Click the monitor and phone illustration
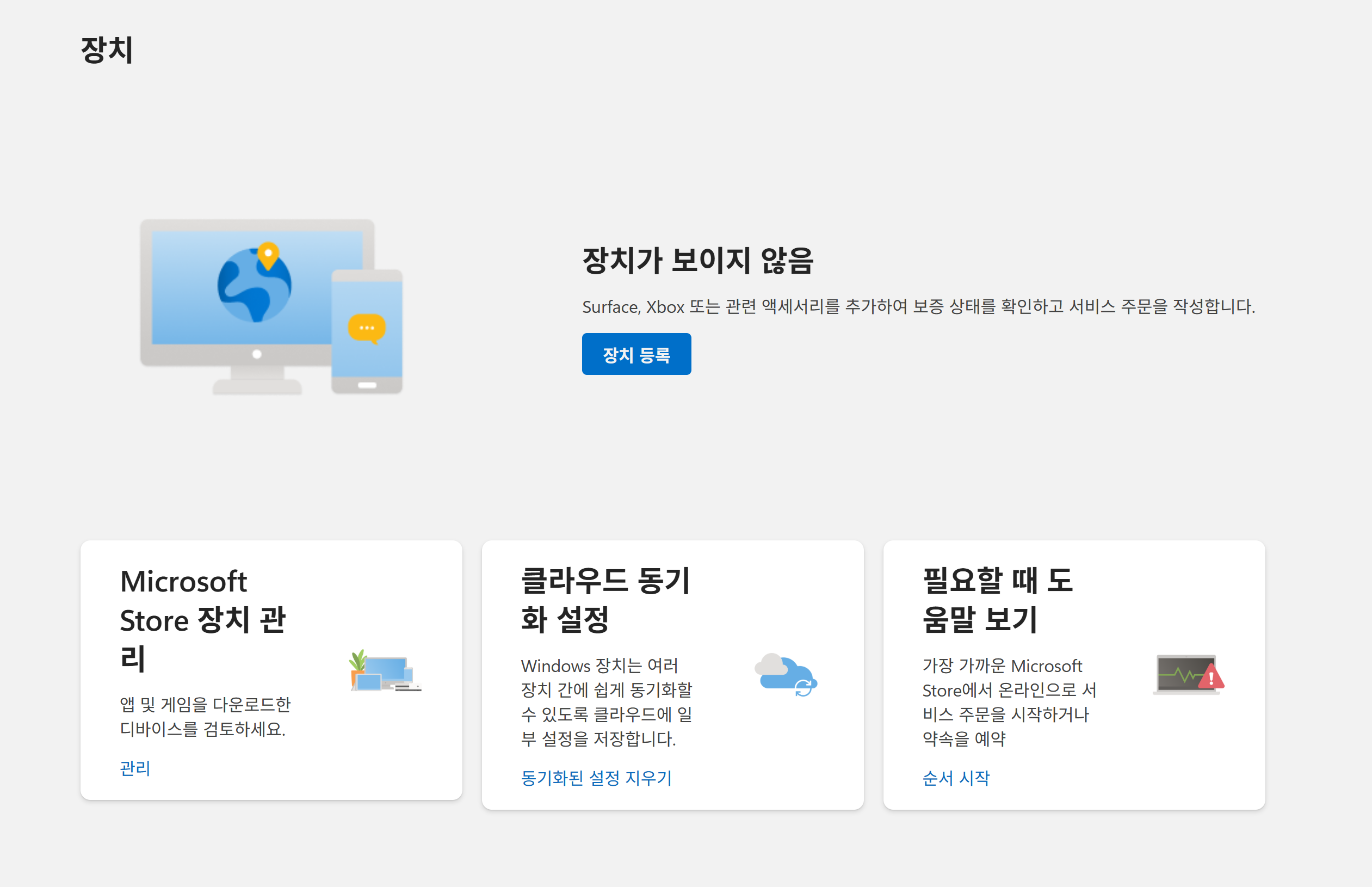The height and width of the screenshot is (887, 1372). pyautogui.click(x=272, y=306)
